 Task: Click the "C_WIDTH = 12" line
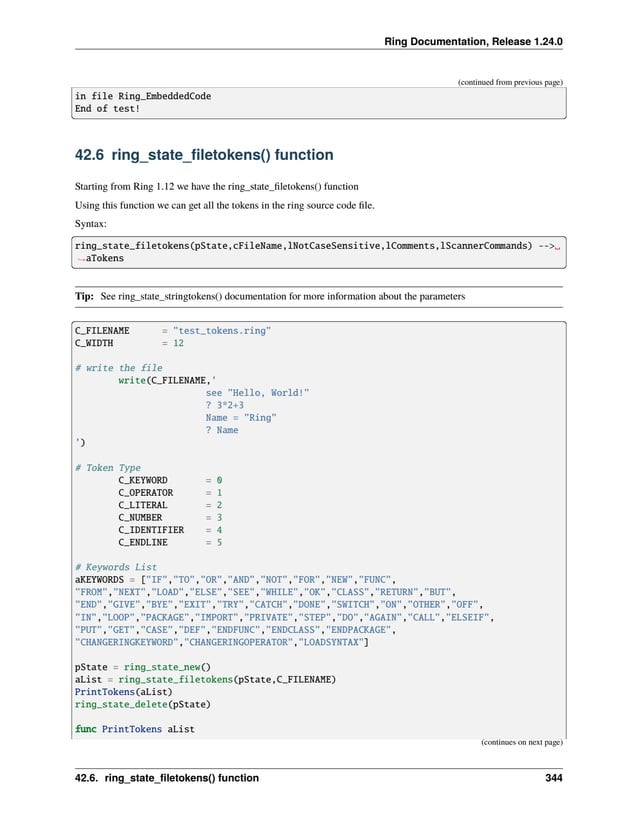click(x=129, y=344)
